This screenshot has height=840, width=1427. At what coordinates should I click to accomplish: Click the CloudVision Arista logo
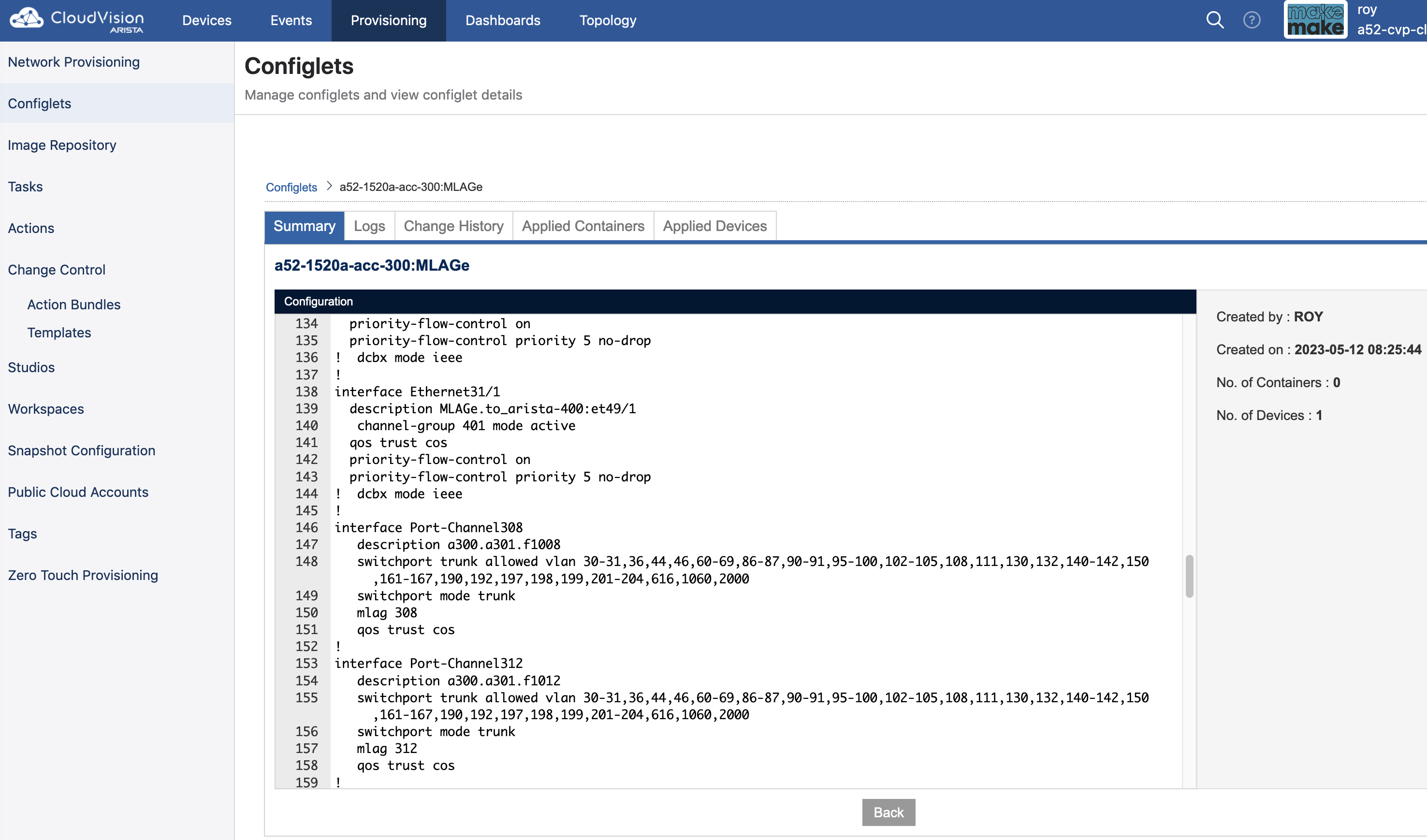[77, 20]
